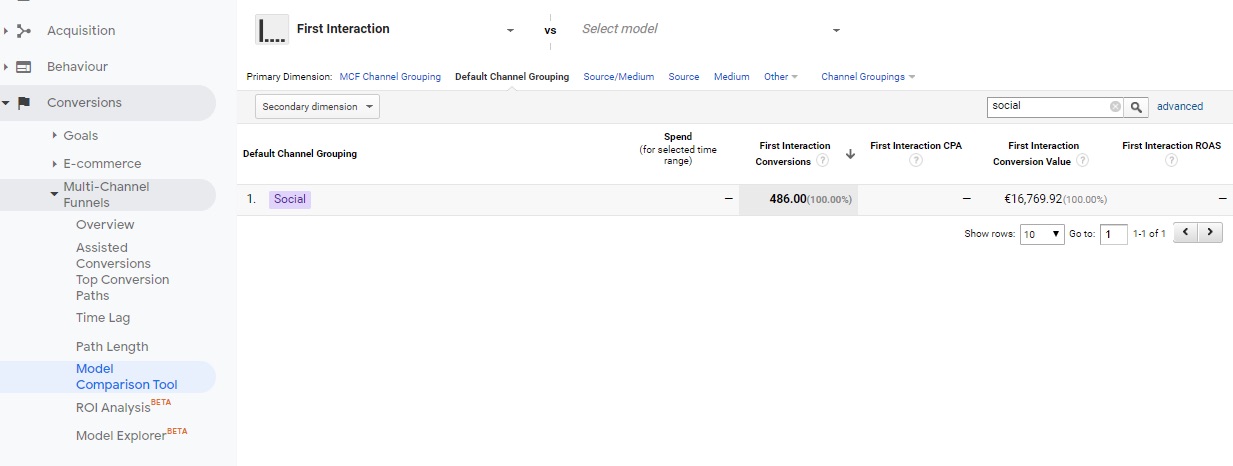Open the Top Conversion Paths report
Image resolution: width=1233 pixels, height=466 pixels.
coord(122,287)
